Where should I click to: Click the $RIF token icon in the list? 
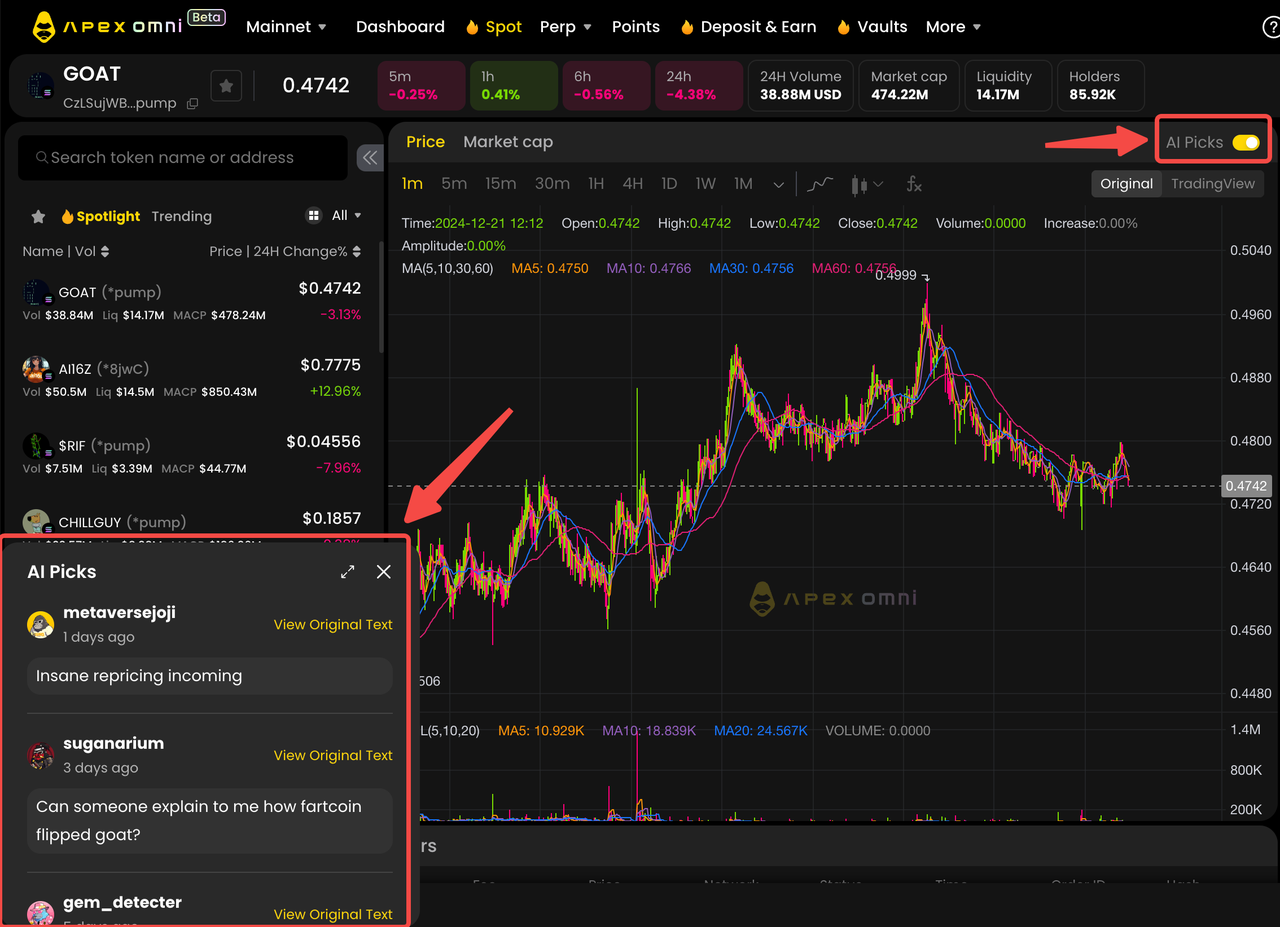point(37,446)
